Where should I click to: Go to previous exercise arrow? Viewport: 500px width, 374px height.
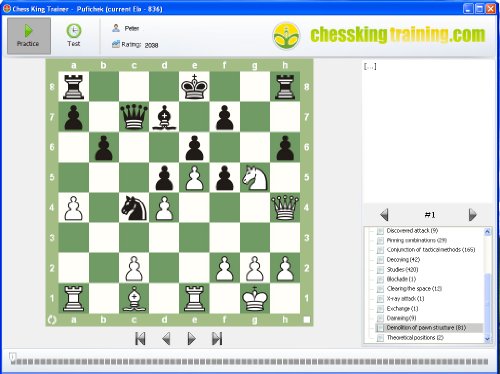384,215
